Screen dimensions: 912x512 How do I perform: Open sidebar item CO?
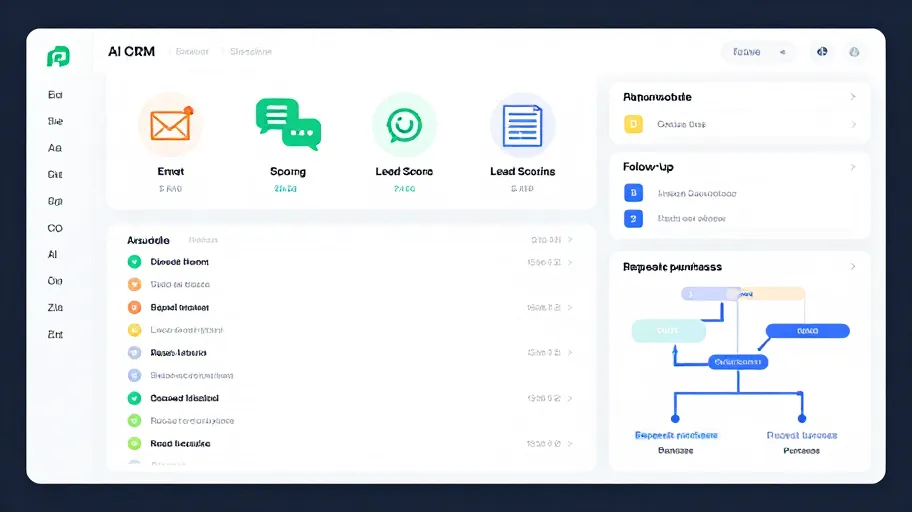click(x=55, y=228)
